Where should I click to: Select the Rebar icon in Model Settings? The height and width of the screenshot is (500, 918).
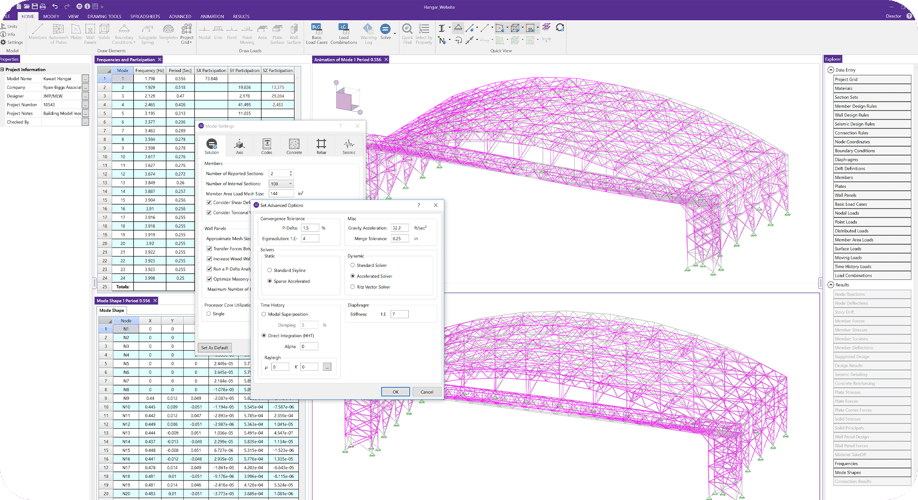click(x=321, y=146)
